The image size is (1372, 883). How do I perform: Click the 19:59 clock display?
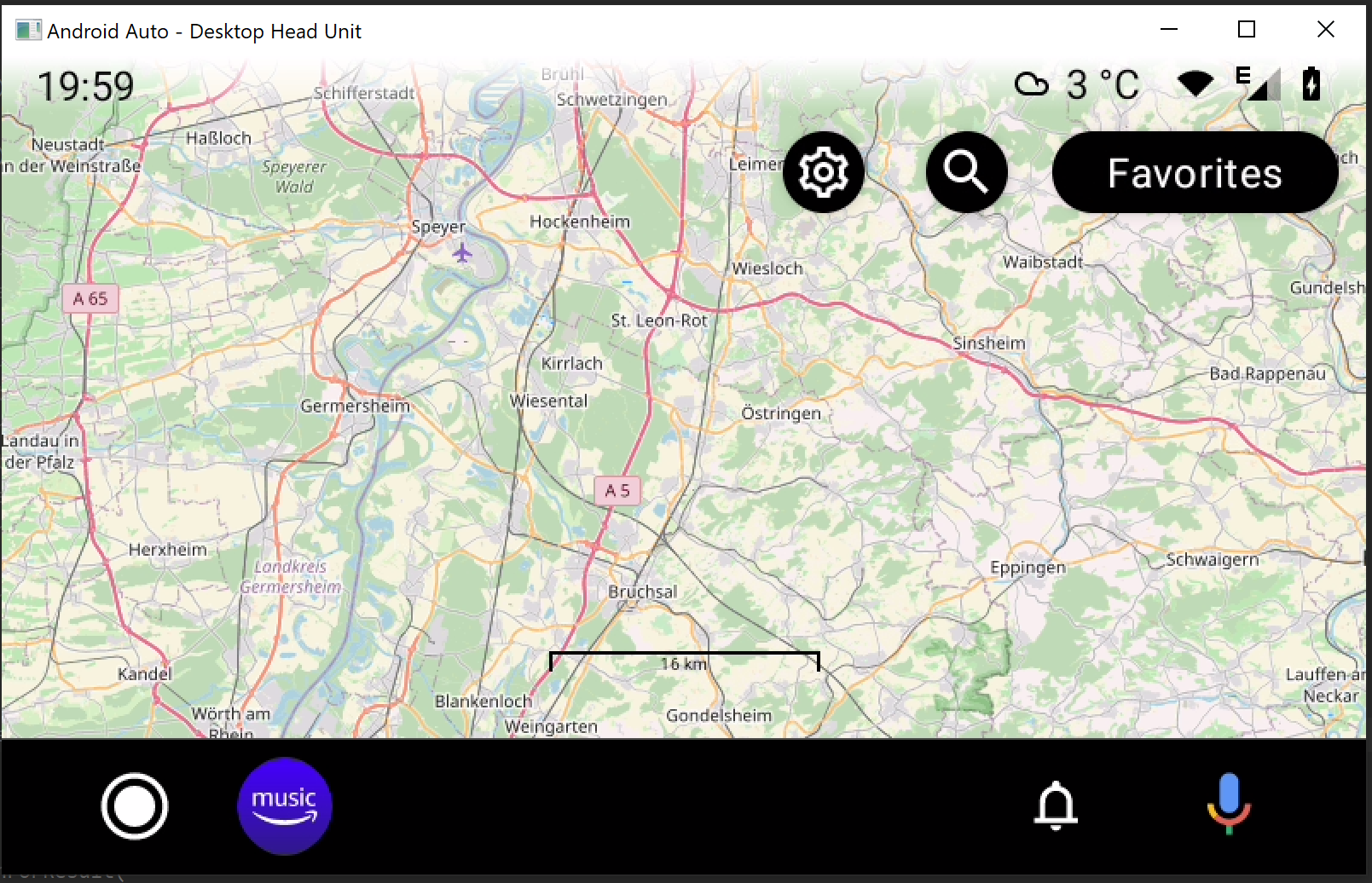coord(86,85)
